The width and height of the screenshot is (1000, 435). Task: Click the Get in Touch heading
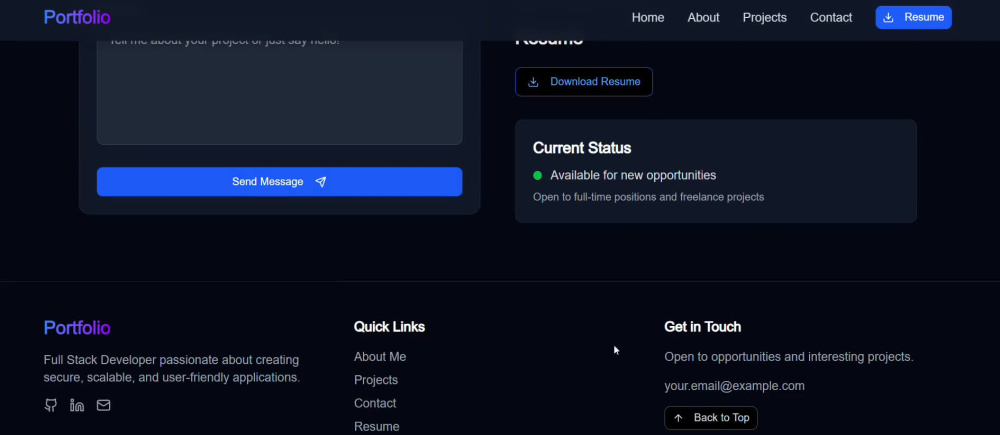tap(703, 327)
